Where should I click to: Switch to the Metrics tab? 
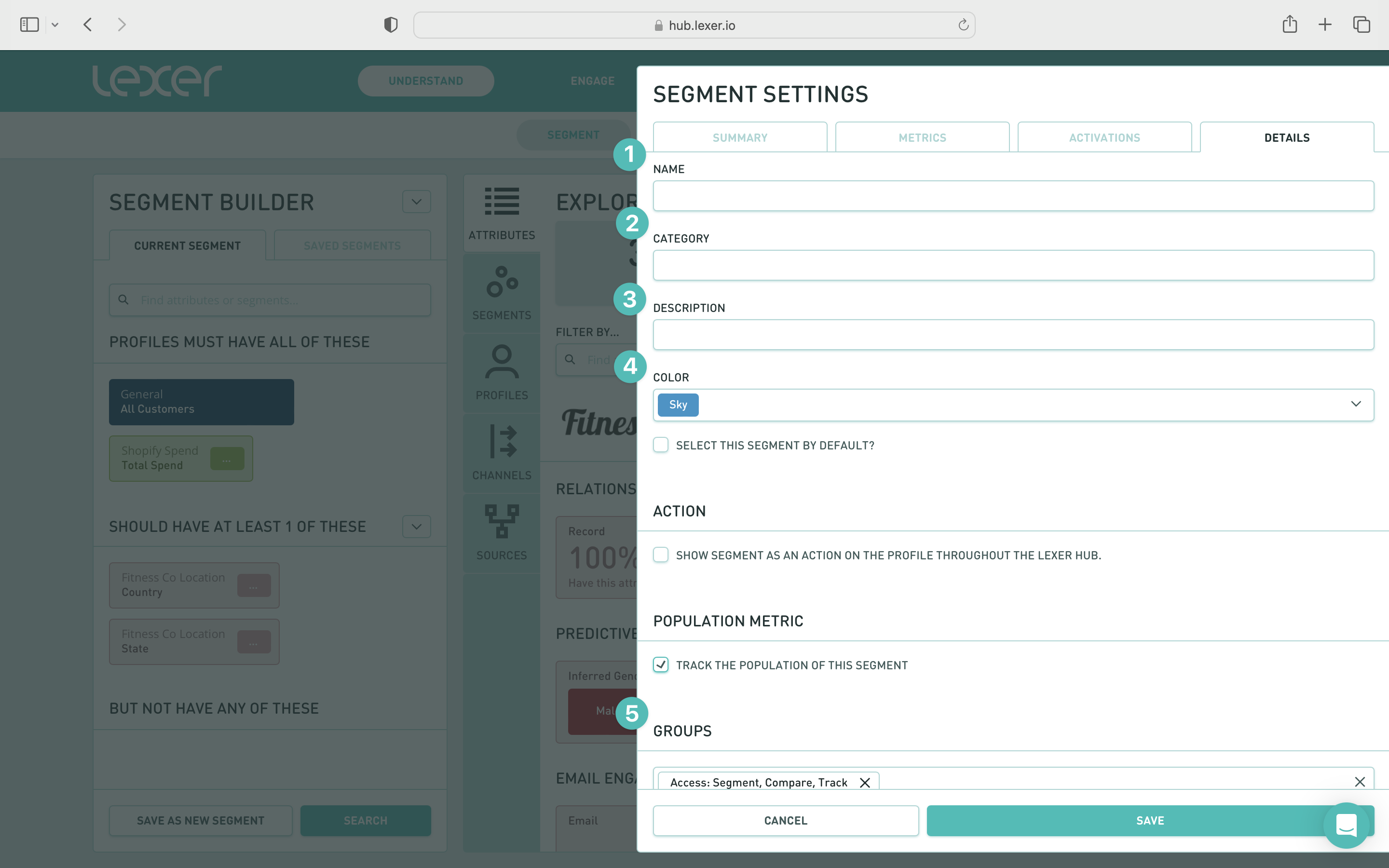coord(922,138)
